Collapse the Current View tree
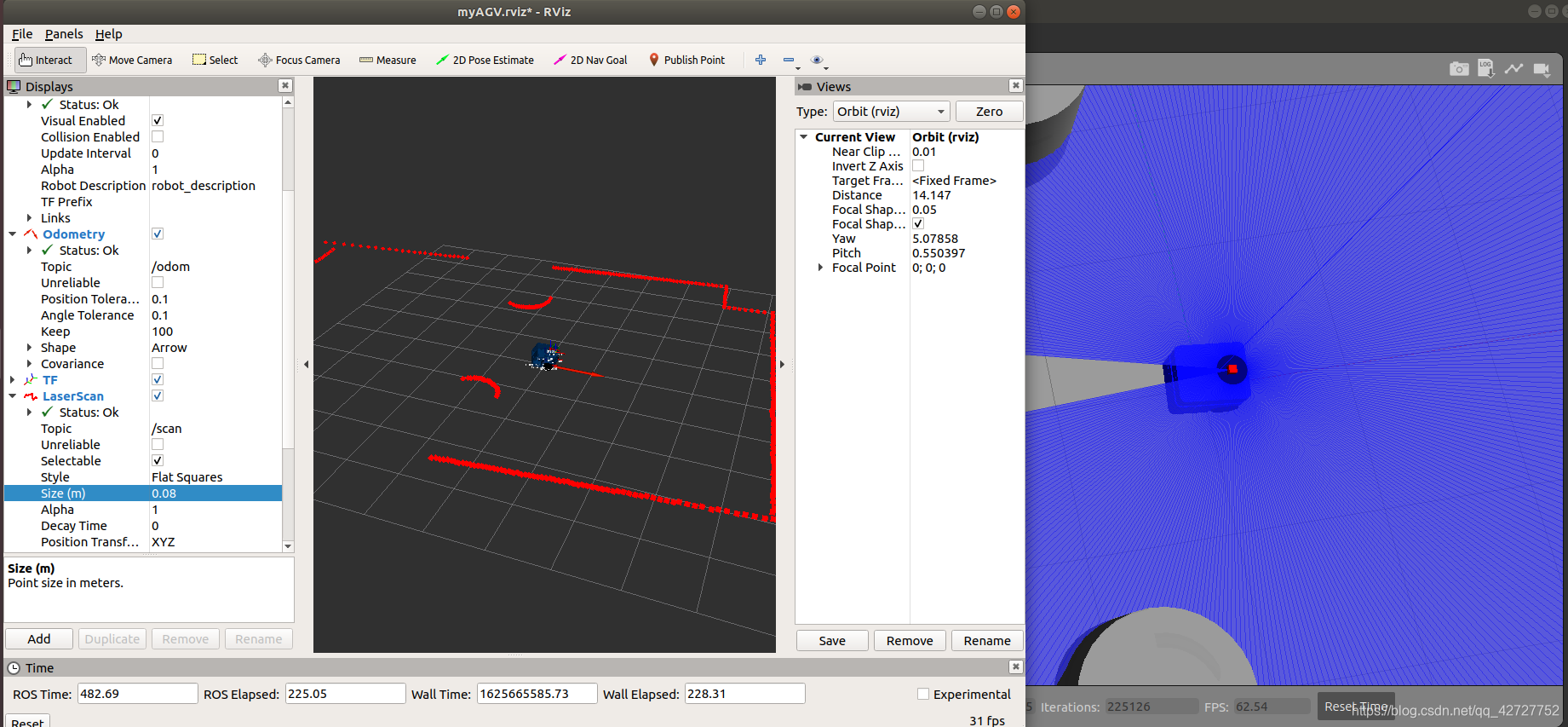Viewport: 1568px width, 727px height. [x=803, y=136]
